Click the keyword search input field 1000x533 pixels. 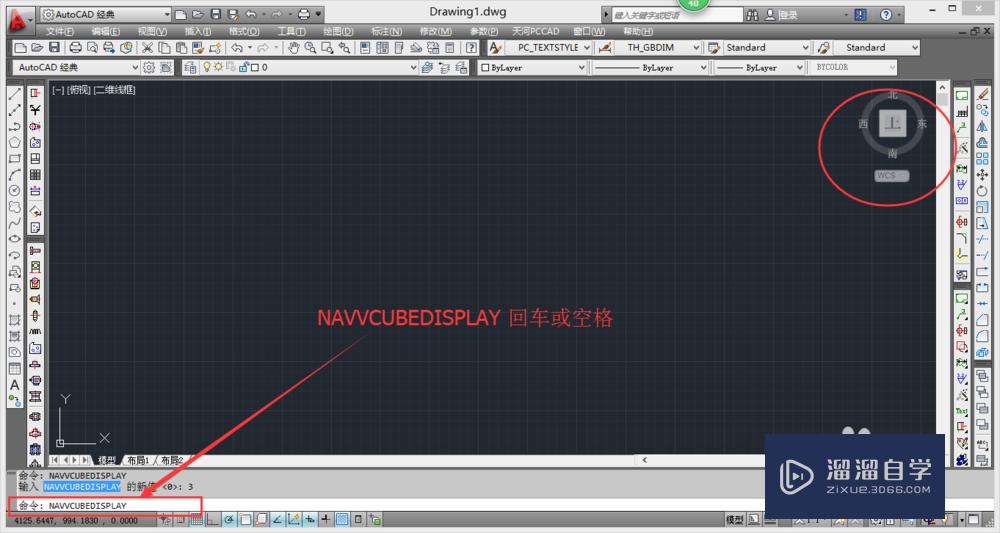coord(677,15)
